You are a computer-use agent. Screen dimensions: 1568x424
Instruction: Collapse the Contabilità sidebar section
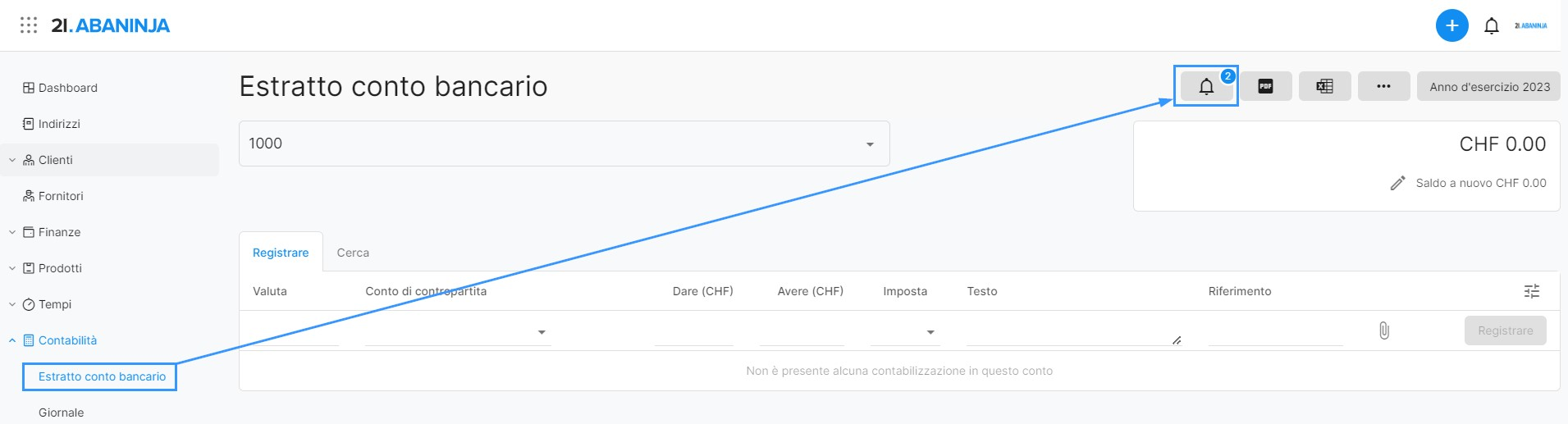12,340
